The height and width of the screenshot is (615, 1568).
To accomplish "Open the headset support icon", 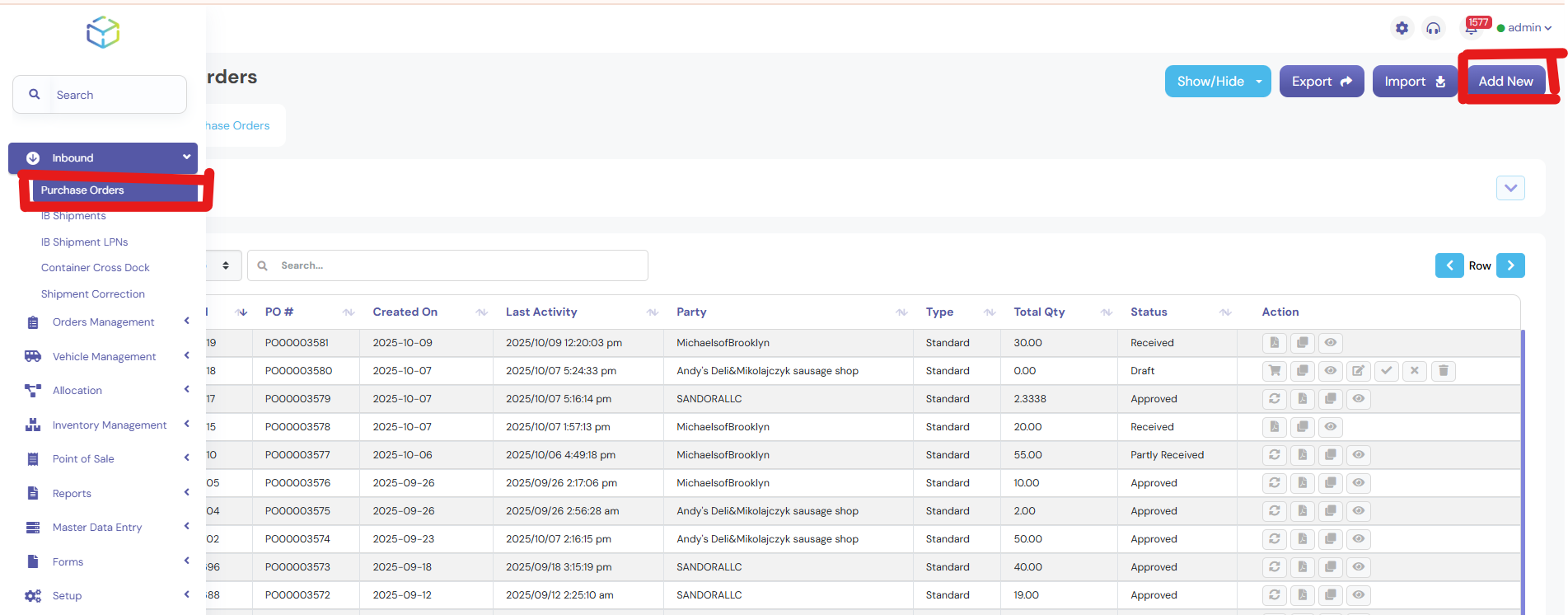I will [1434, 29].
